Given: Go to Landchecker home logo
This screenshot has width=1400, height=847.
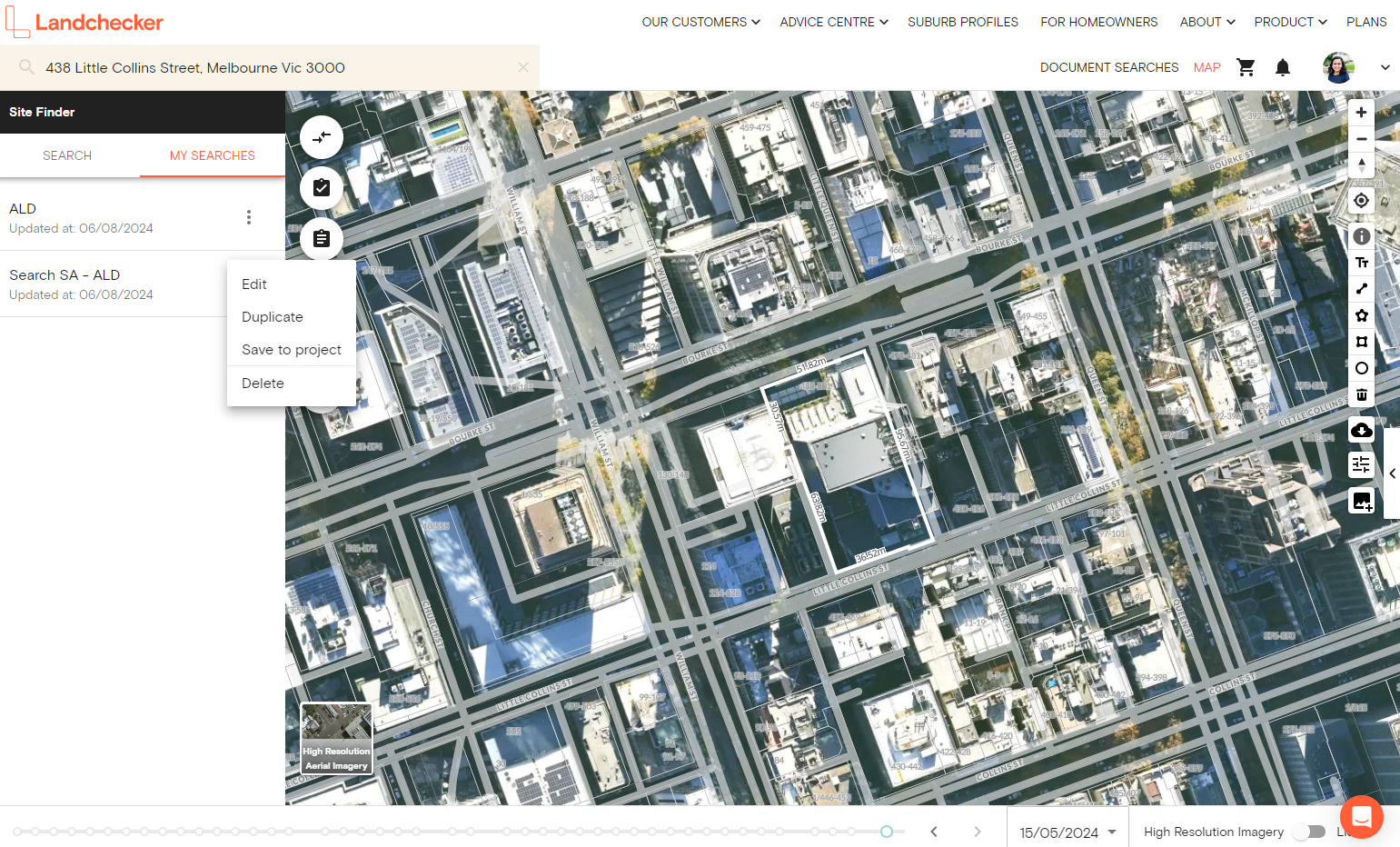Looking at the screenshot, I should [84, 22].
